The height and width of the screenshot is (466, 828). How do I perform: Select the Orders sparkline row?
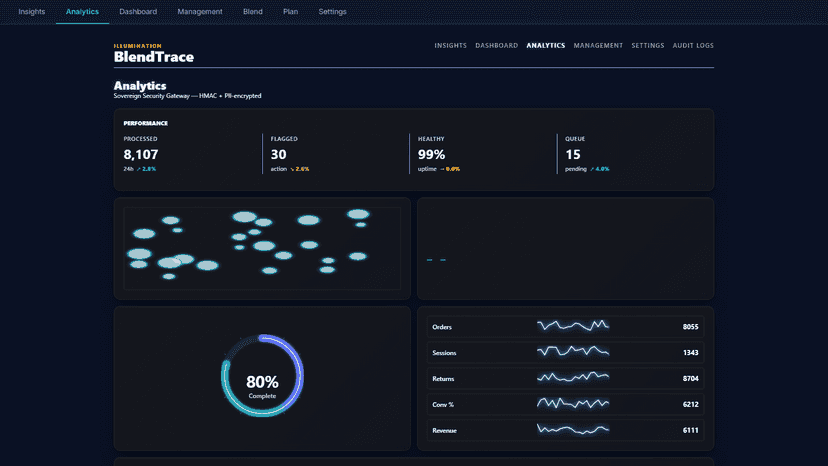click(565, 327)
